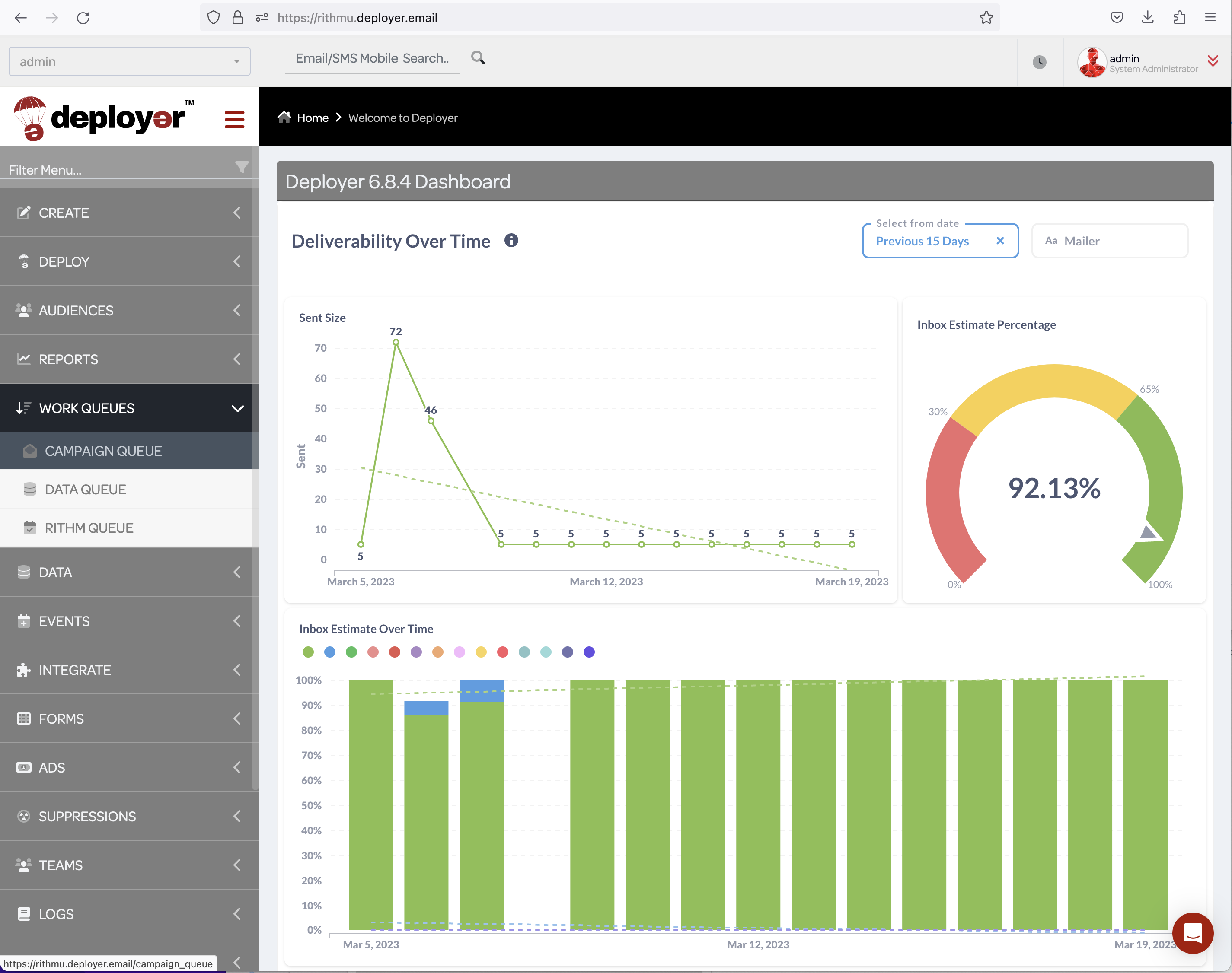
Task: Click the filter funnel icon
Action: coord(242,167)
